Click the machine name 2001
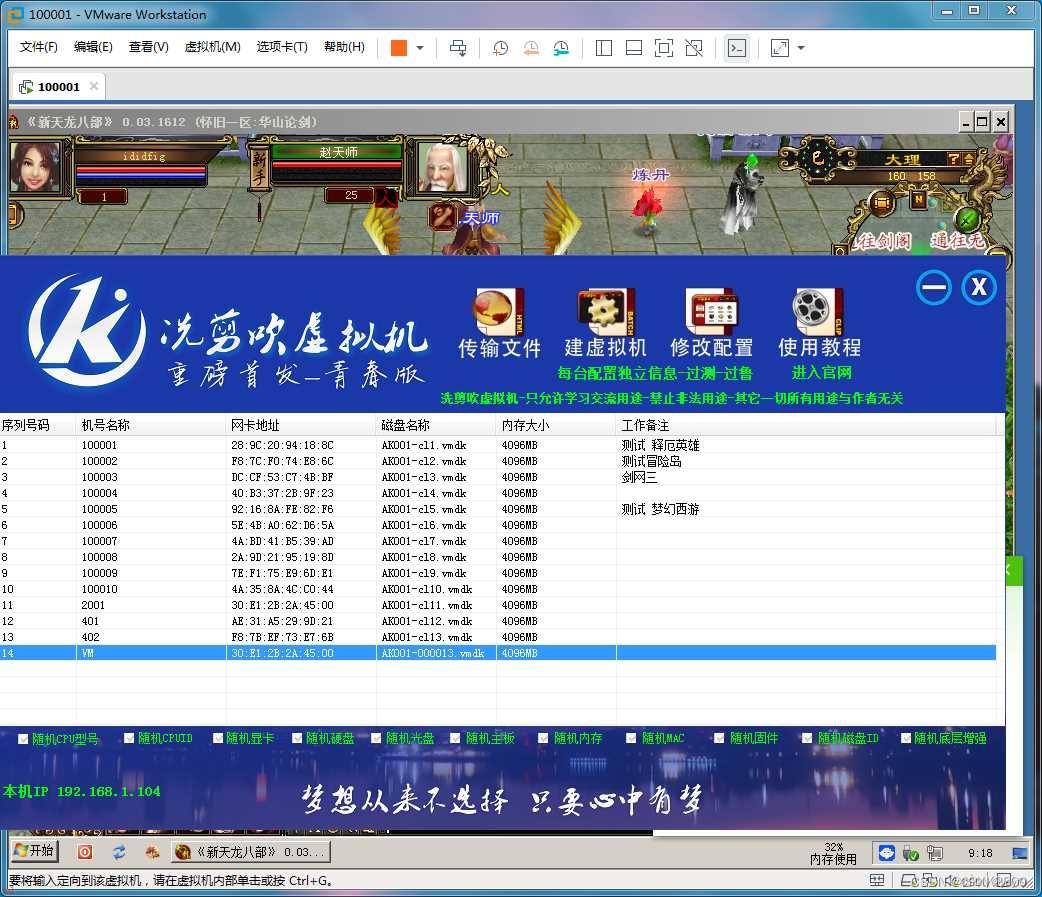1042x897 pixels. click(93, 605)
